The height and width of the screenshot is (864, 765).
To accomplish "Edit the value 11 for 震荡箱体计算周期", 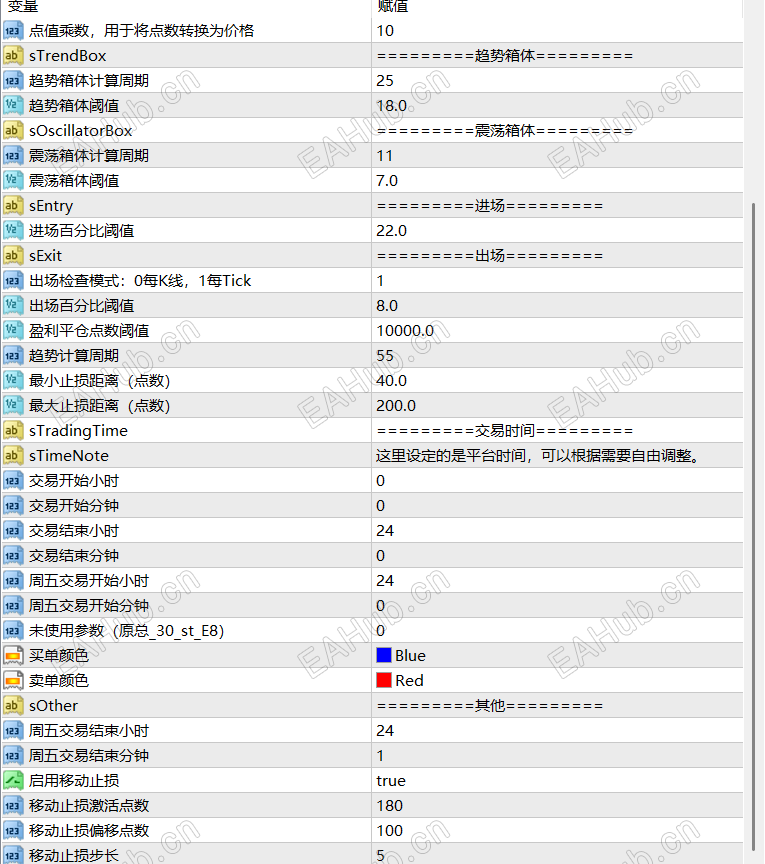I will tap(384, 155).
